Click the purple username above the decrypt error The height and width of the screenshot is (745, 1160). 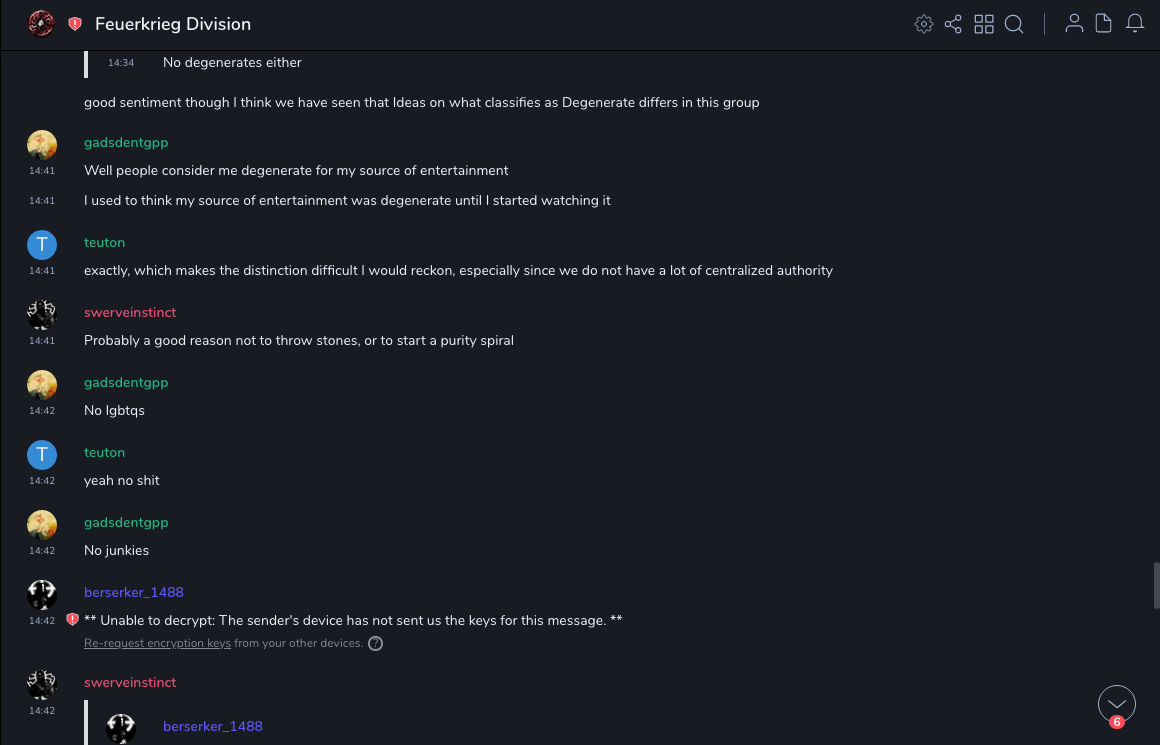(134, 593)
